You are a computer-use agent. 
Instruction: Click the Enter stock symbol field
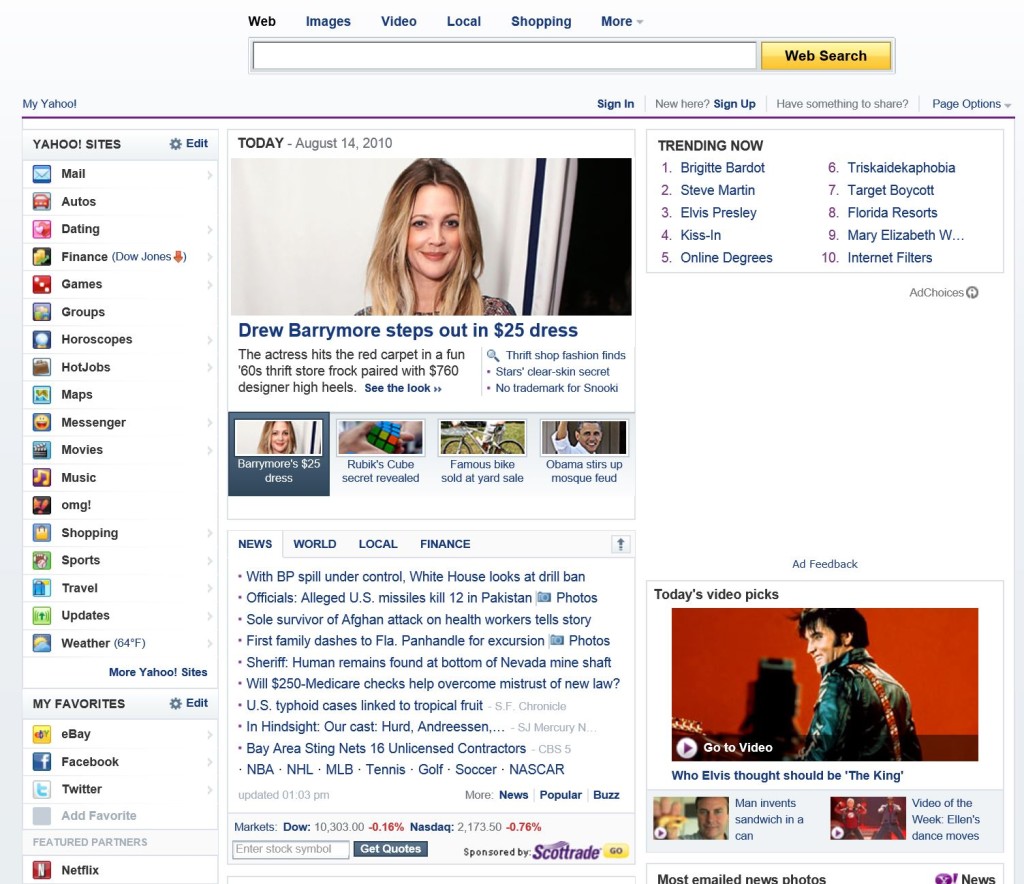tap(291, 849)
